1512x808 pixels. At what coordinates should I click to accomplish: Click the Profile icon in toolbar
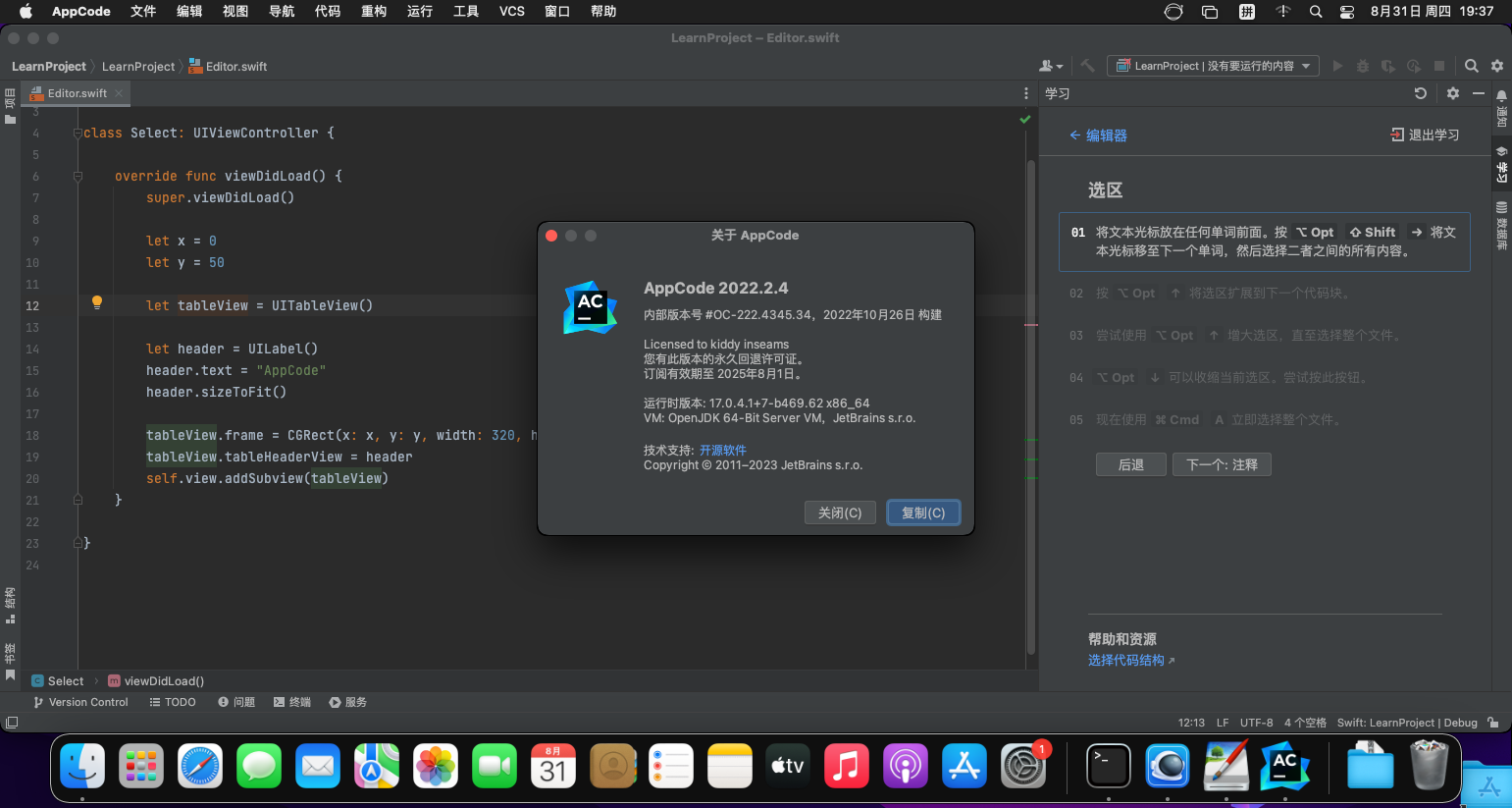[x=1414, y=66]
